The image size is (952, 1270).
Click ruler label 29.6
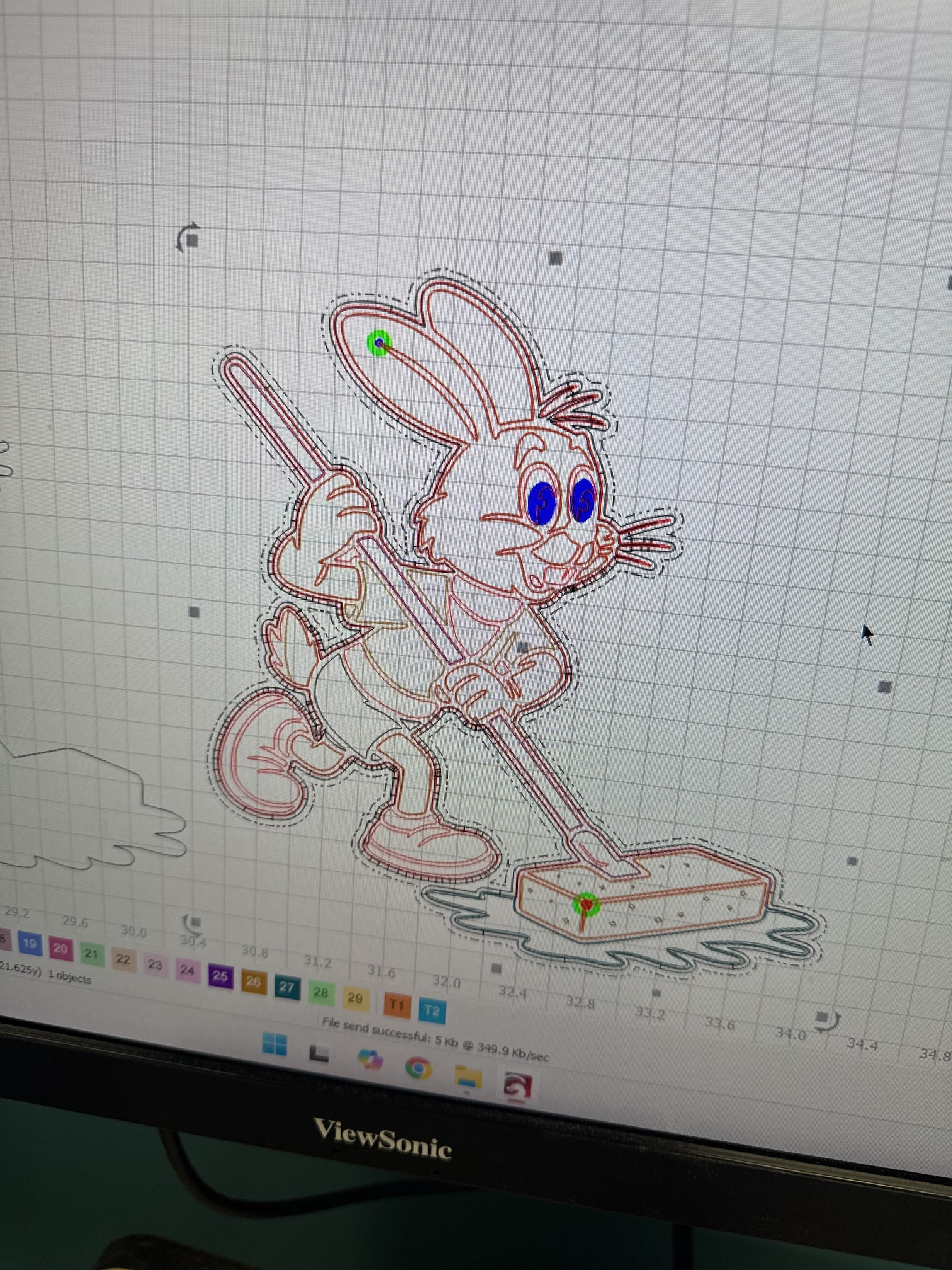point(75,922)
